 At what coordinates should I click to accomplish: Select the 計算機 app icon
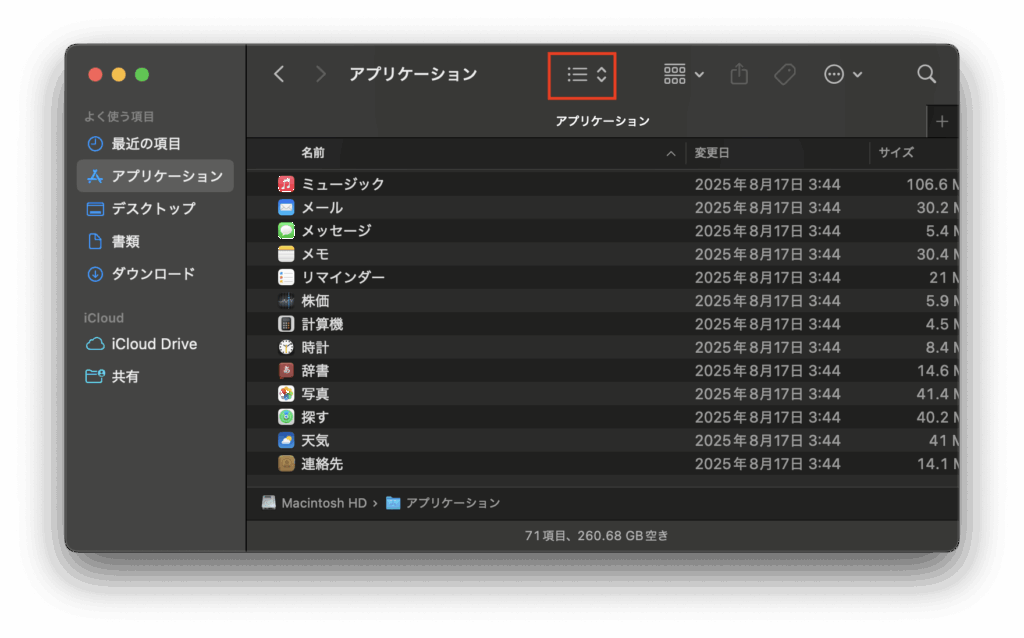tap(286, 324)
